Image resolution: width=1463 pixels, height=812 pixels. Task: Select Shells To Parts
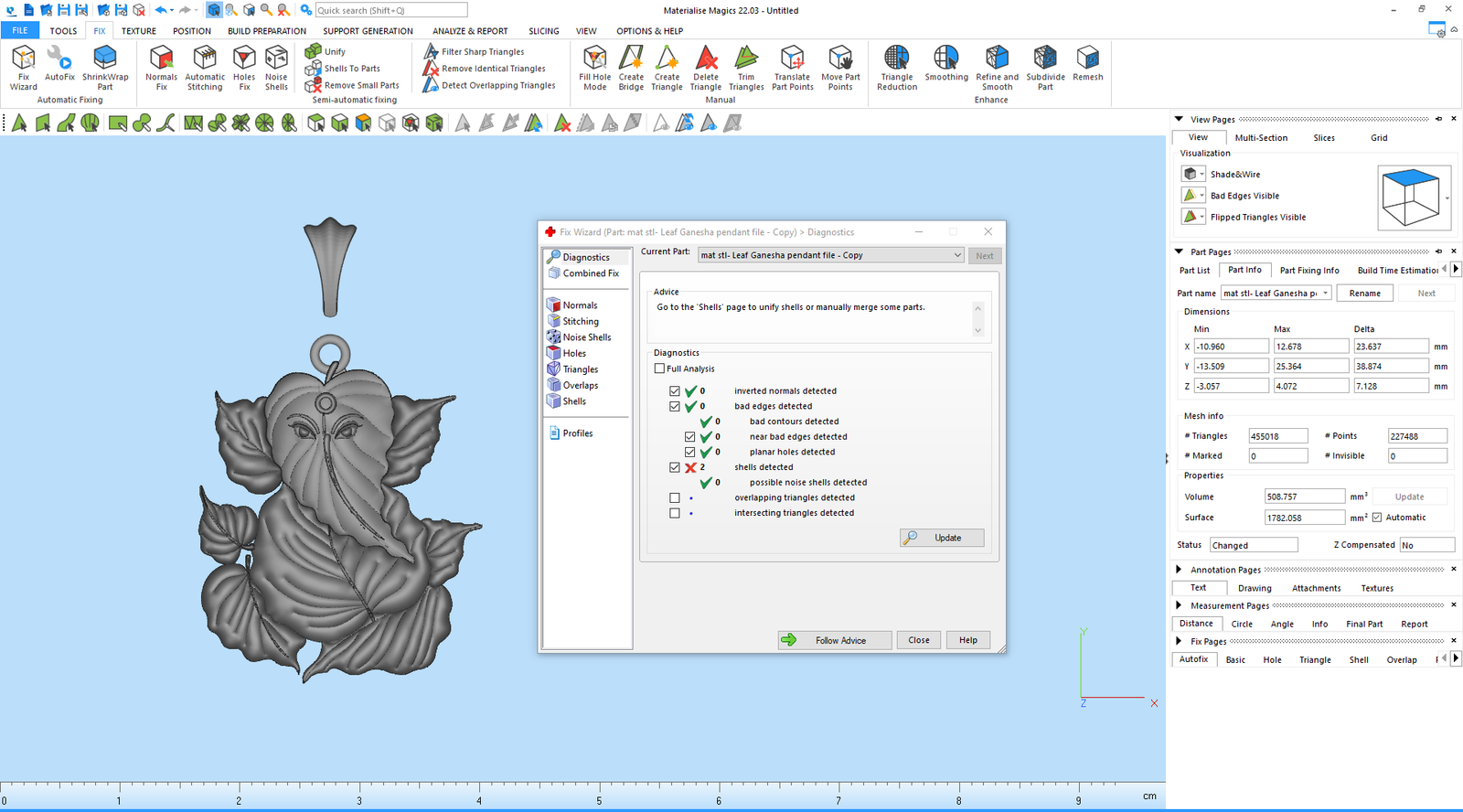(x=343, y=69)
